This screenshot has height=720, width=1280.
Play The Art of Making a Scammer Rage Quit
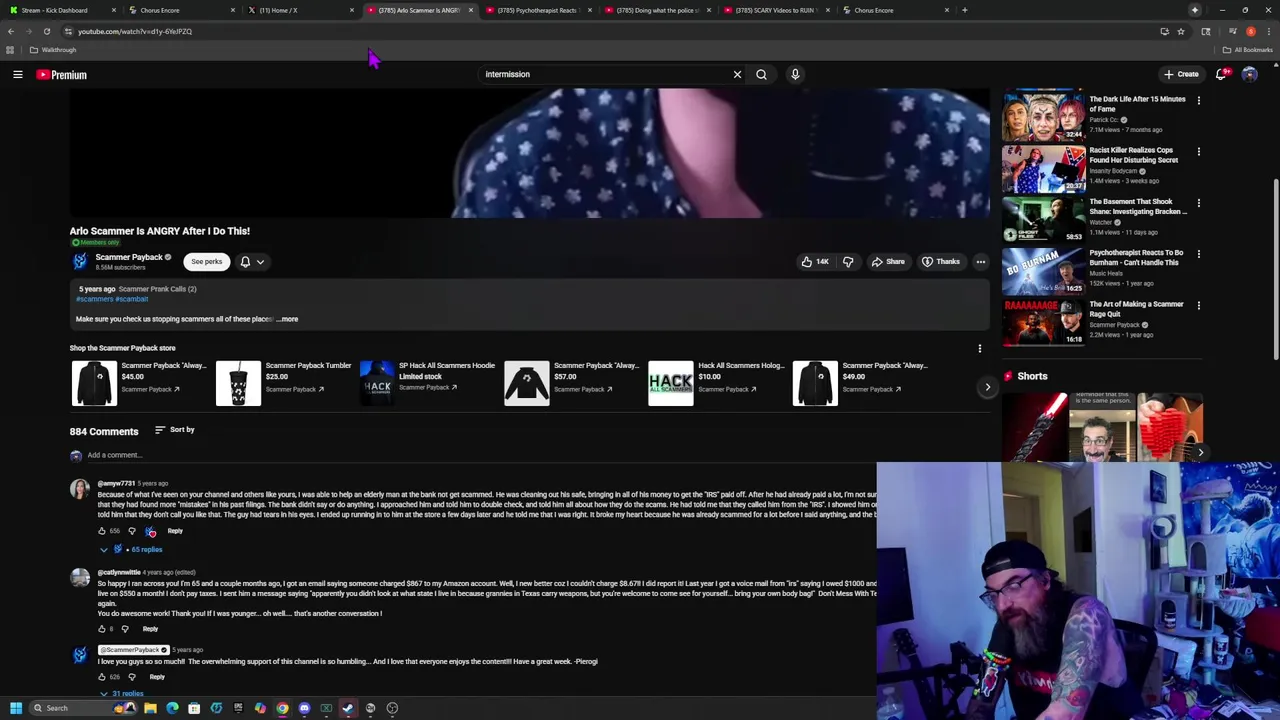1043,322
